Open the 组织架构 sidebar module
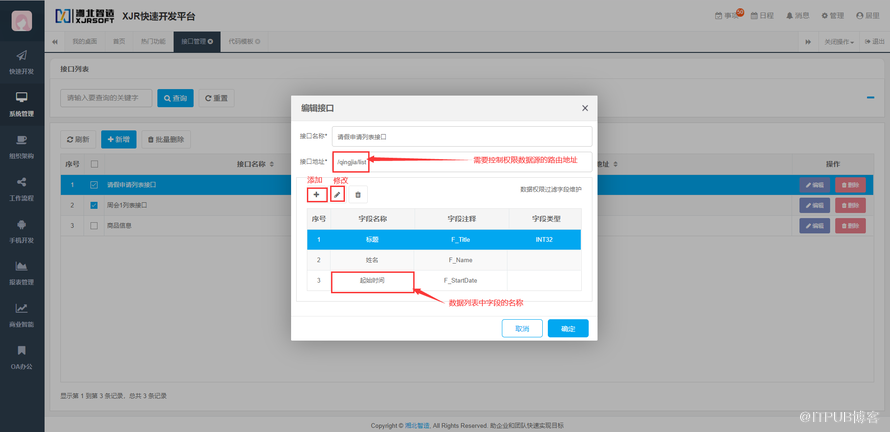Viewport: 890px width, 432px height. click(x=22, y=146)
